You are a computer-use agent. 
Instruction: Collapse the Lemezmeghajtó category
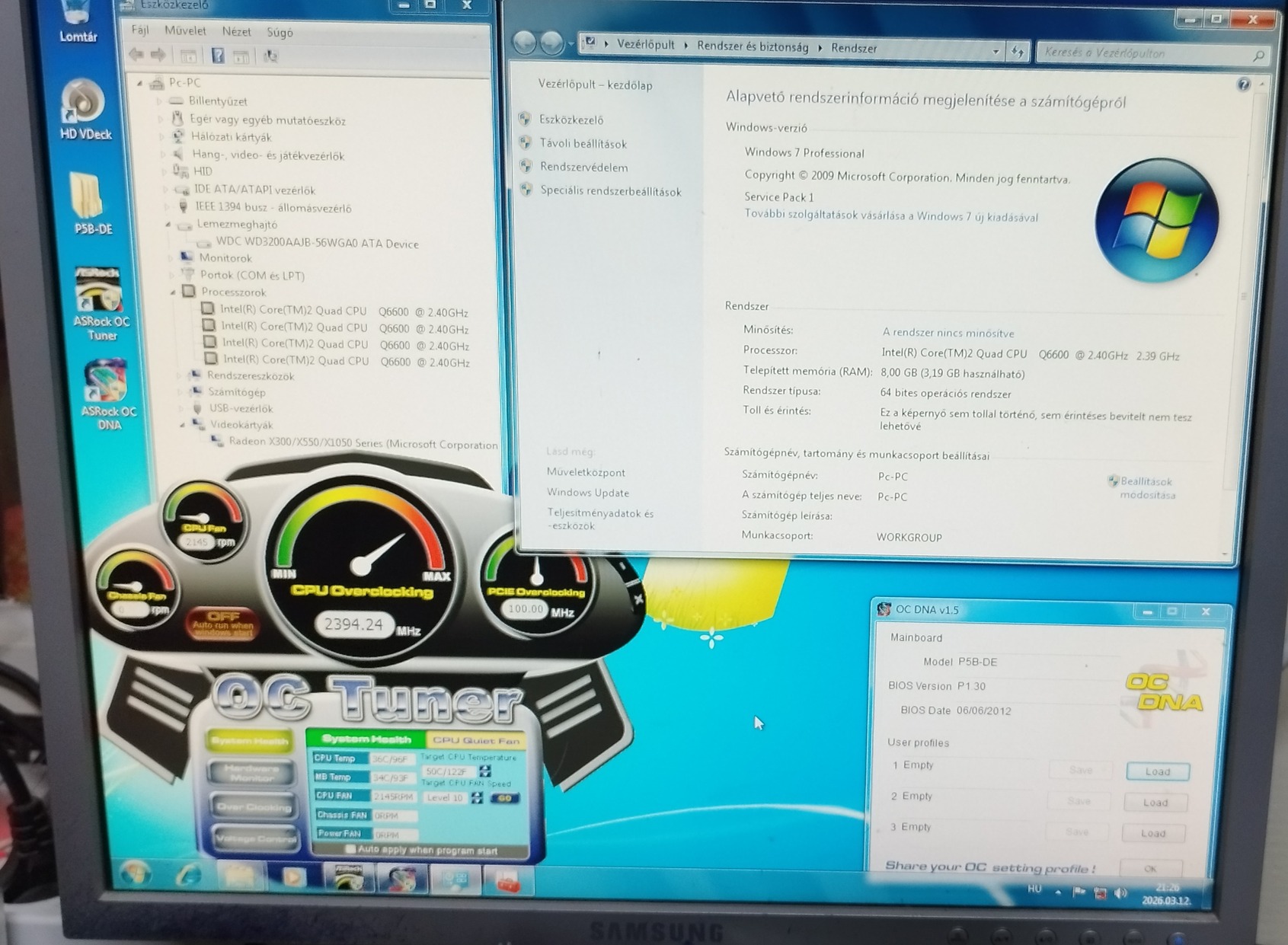pos(168,225)
